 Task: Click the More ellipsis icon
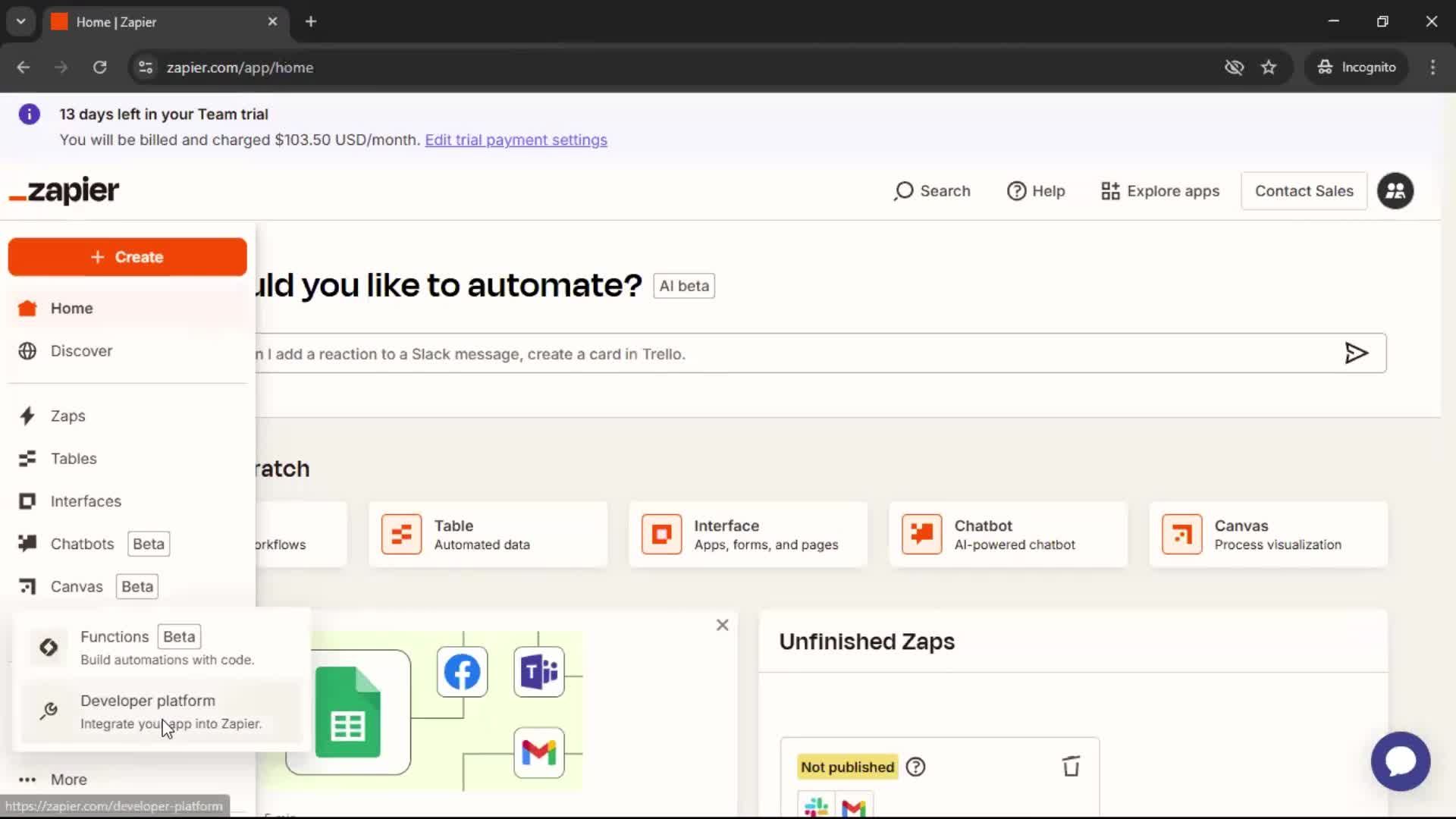pyautogui.click(x=27, y=780)
